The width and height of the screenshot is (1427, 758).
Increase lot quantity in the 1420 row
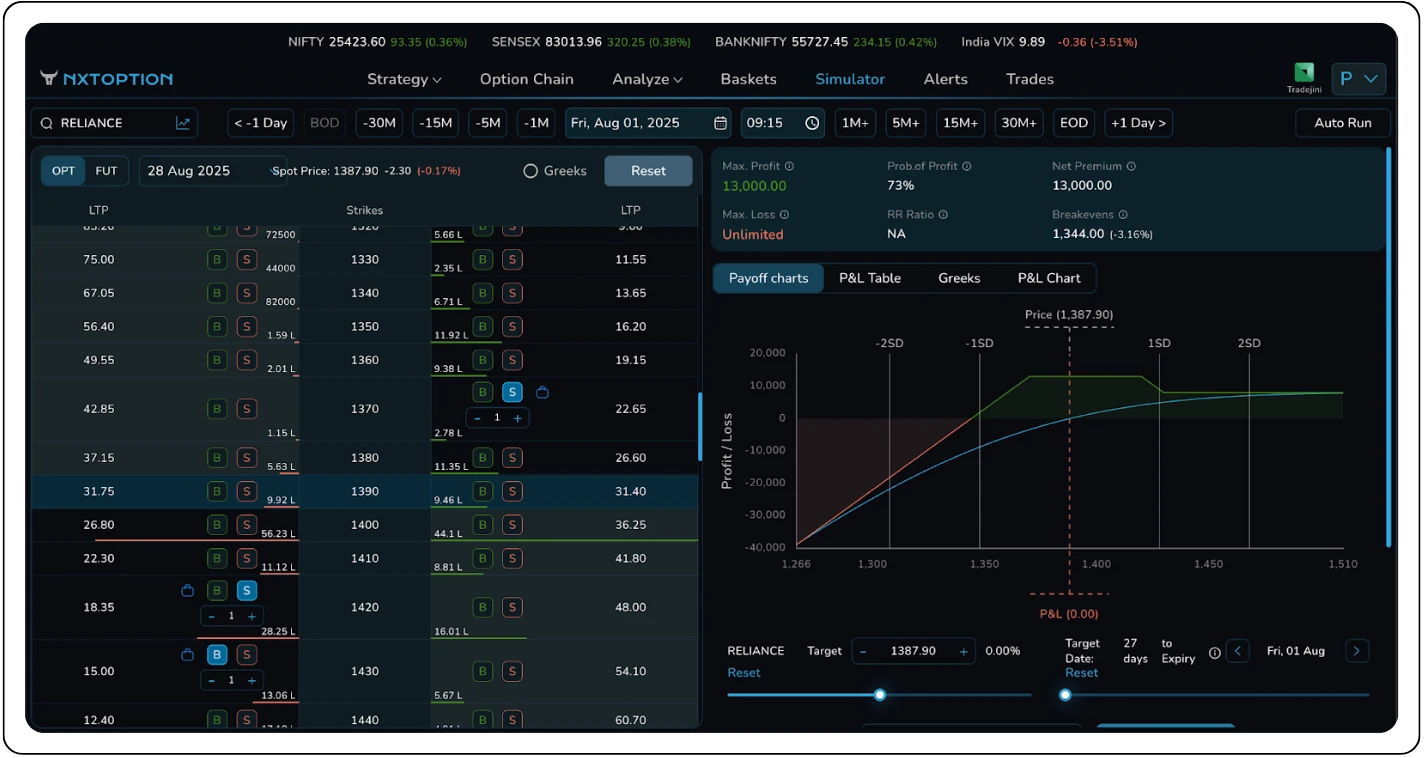click(x=252, y=616)
